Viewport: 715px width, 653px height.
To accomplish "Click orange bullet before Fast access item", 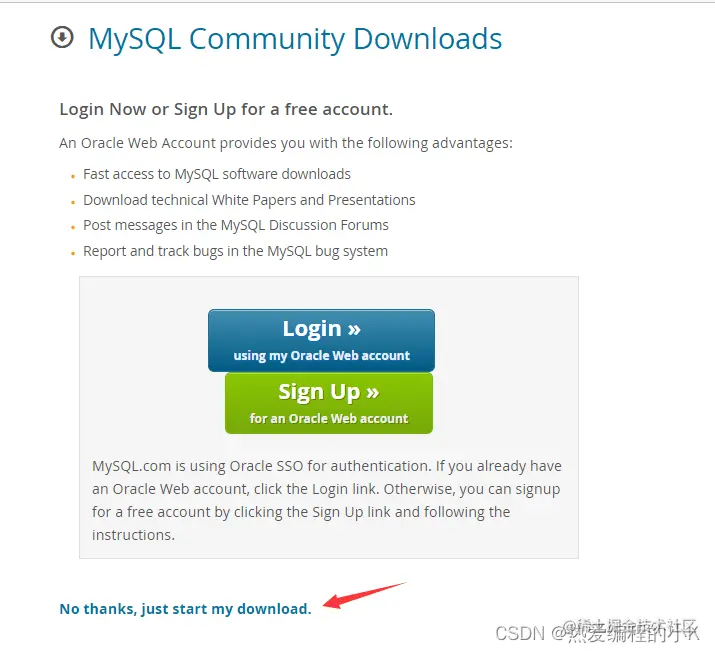I will pyautogui.click(x=73, y=176).
